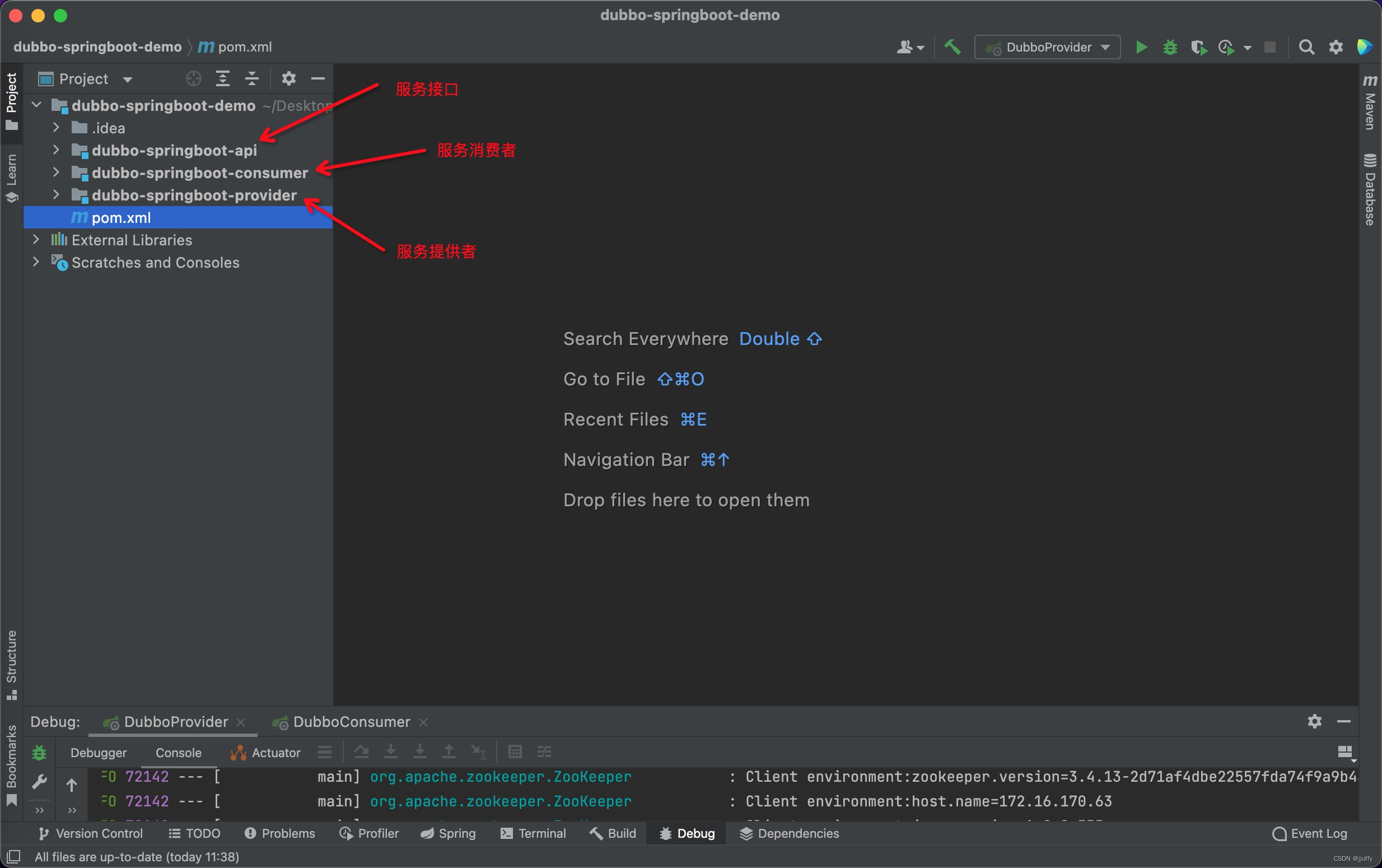Click the green Run button
Viewport: 1382px width, 868px height.
1141,47
